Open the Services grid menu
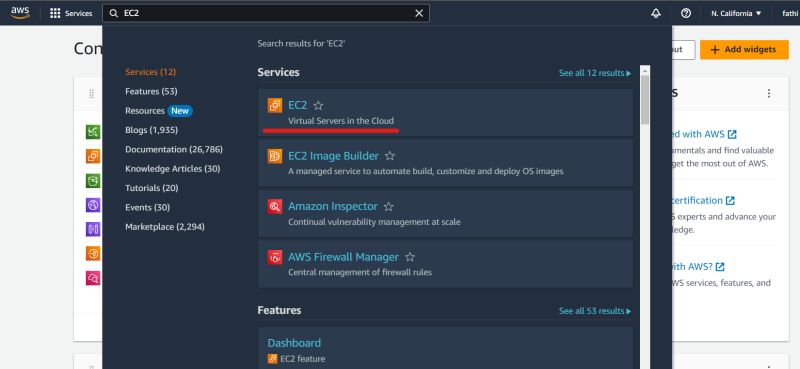800x369 pixels. click(71, 13)
